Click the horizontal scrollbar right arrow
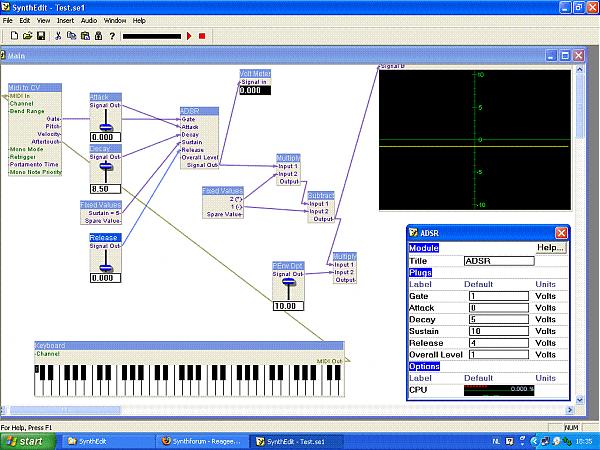Viewport: 600px width, 450px height. pos(570,410)
